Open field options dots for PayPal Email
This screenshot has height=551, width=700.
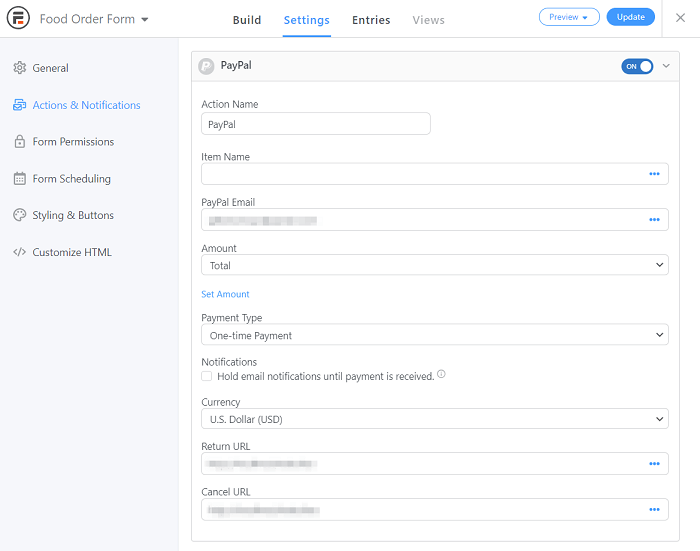coord(654,220)
